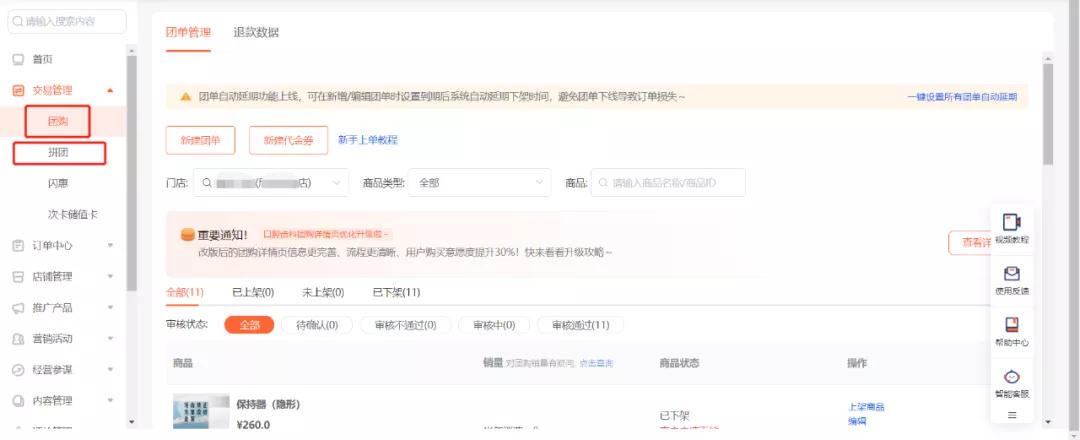Image resolution: width=1080 pixels, height=440 pixels.
Task: Click the 新建团单 button
Action: (x=200, y=140)
